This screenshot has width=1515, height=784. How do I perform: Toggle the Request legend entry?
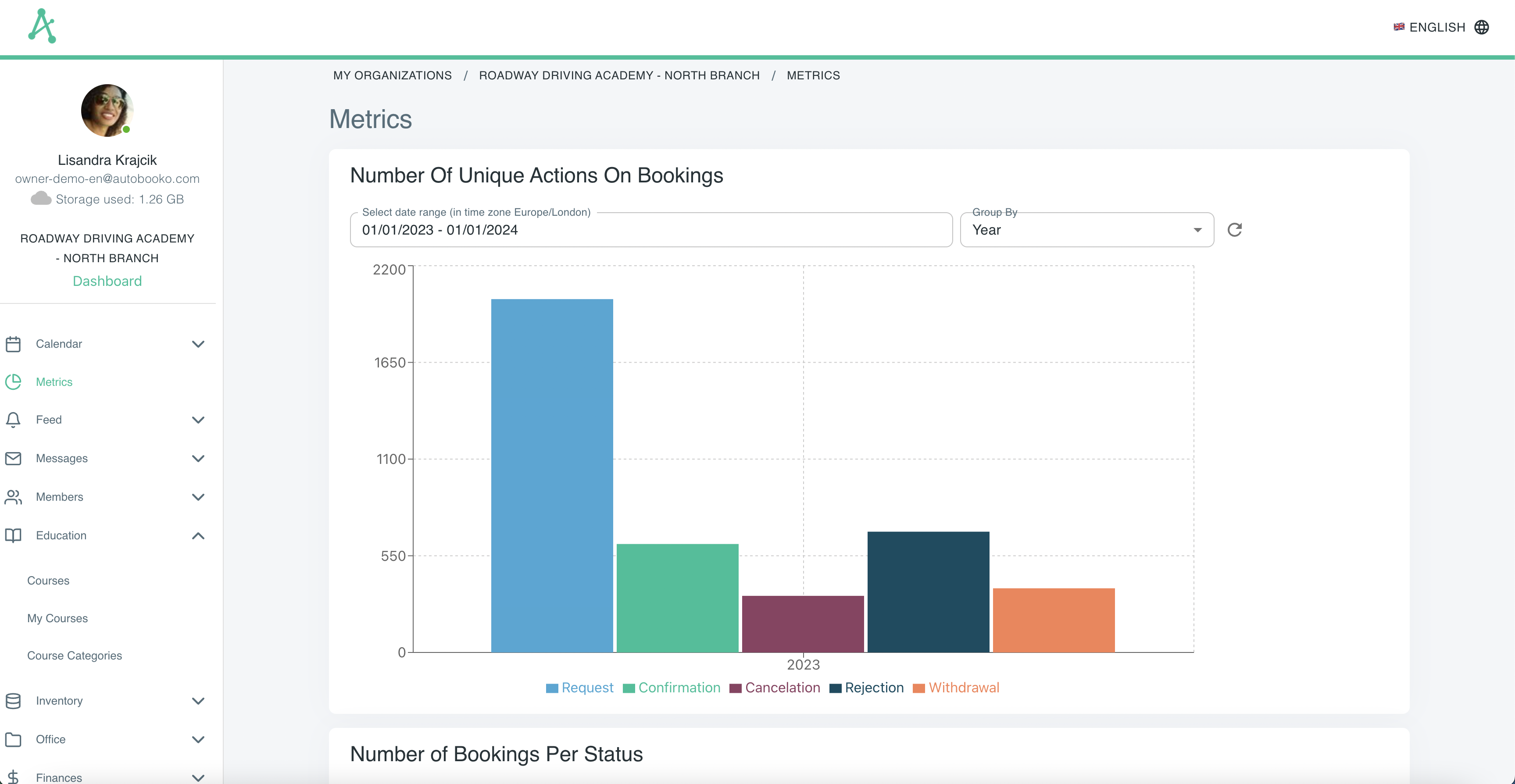pos(579,687)
